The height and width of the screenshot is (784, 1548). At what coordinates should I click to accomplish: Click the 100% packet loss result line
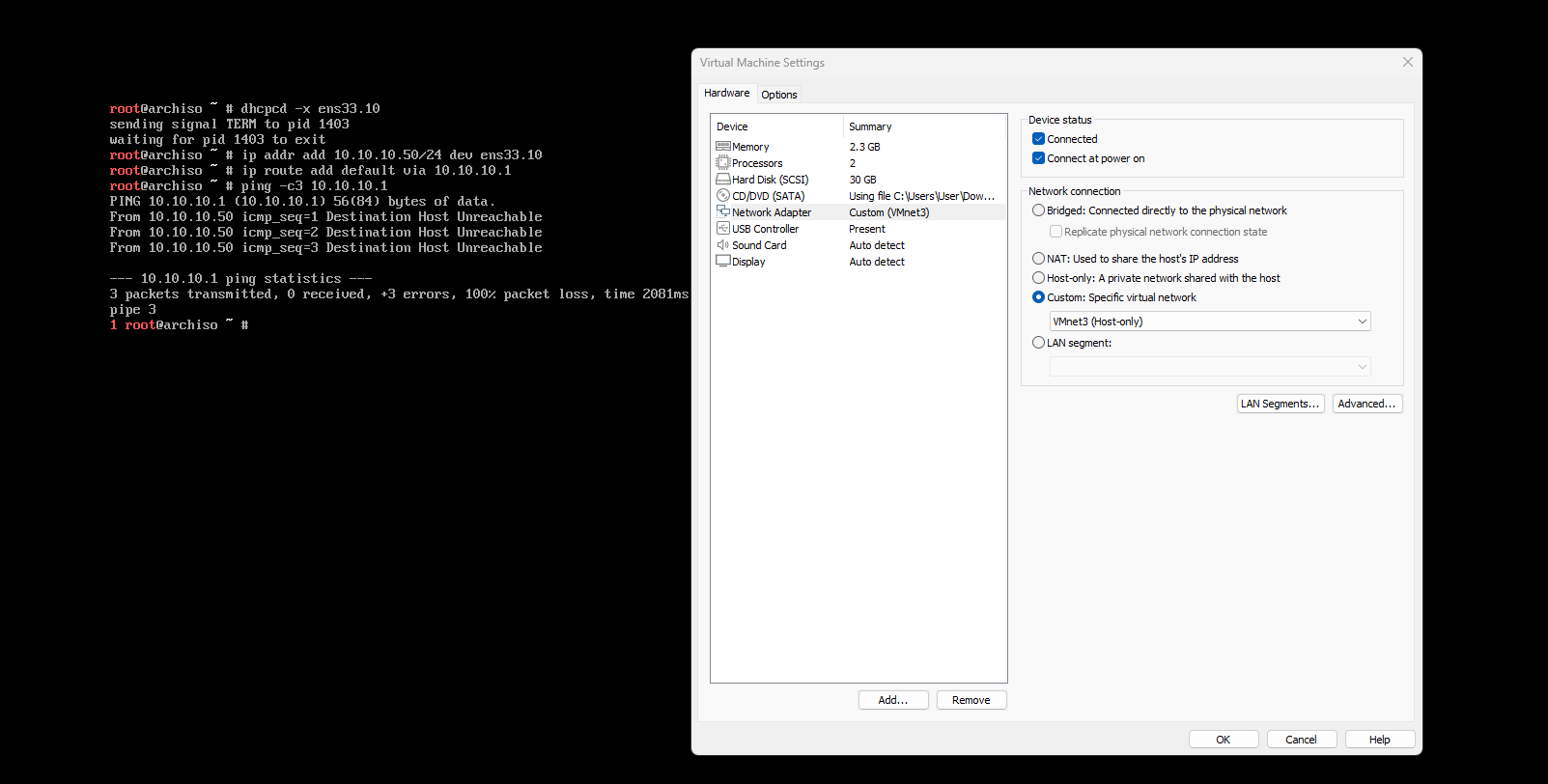[x=399, y=294]
